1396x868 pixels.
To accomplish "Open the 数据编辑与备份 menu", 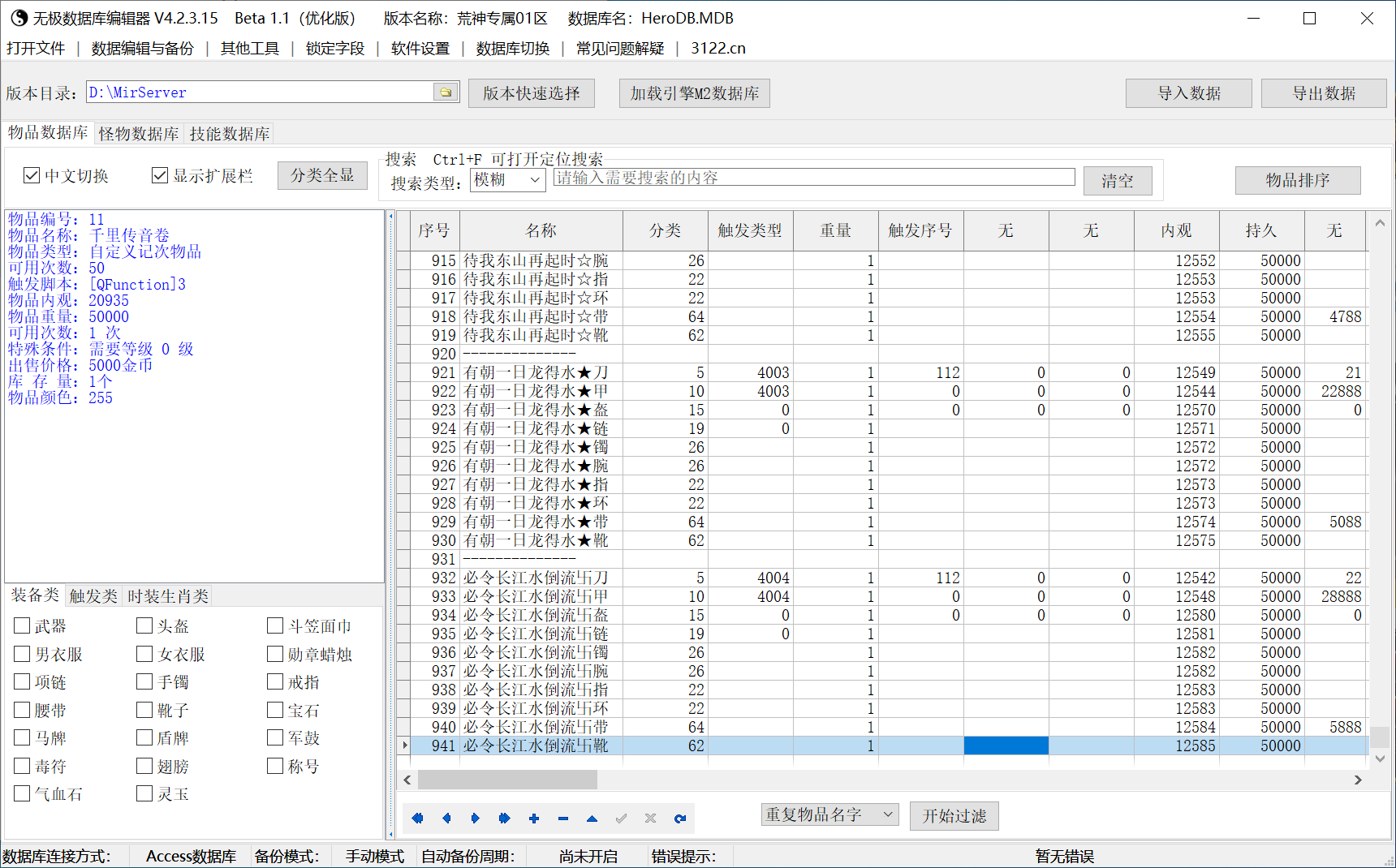I will pos(142,49).
